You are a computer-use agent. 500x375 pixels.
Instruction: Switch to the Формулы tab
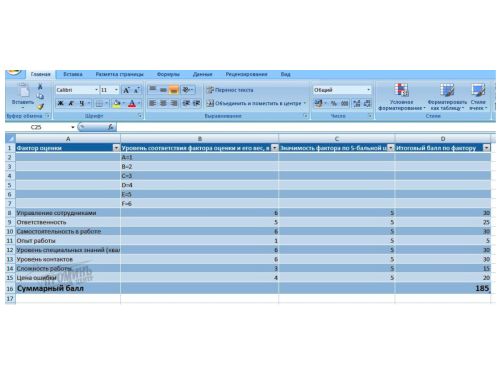tap(168, 74)
